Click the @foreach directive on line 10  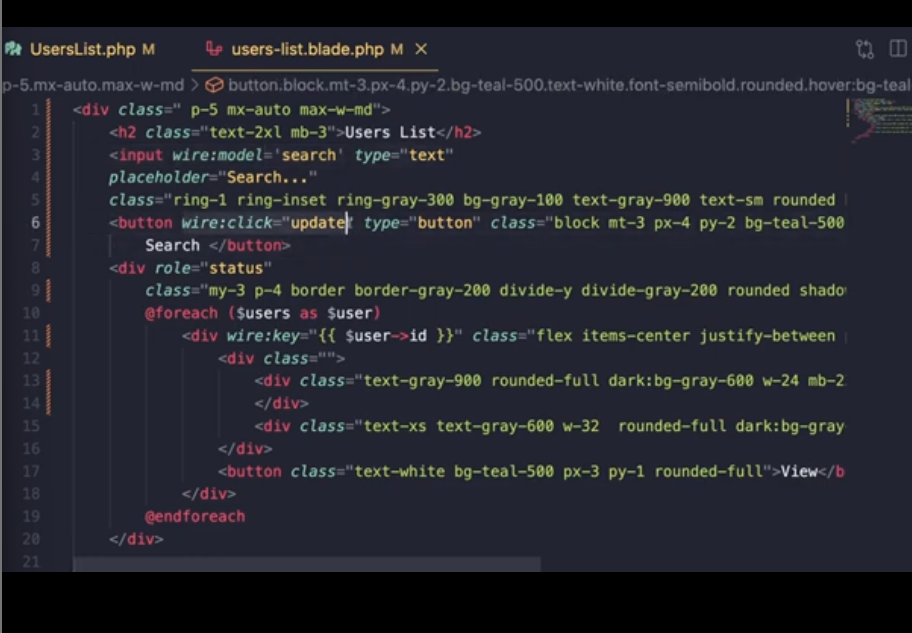click(181, 313)
